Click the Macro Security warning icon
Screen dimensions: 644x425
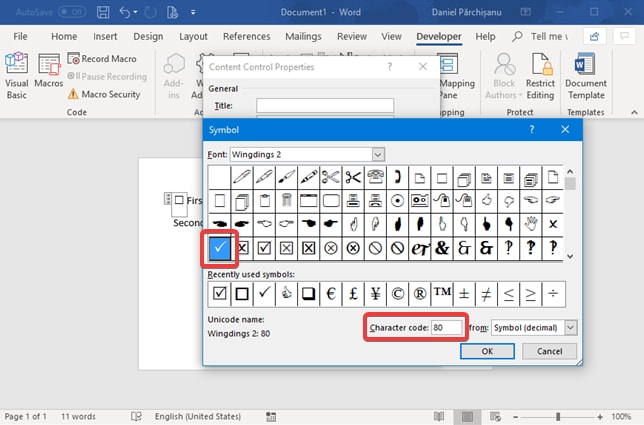tap(73, 94)
